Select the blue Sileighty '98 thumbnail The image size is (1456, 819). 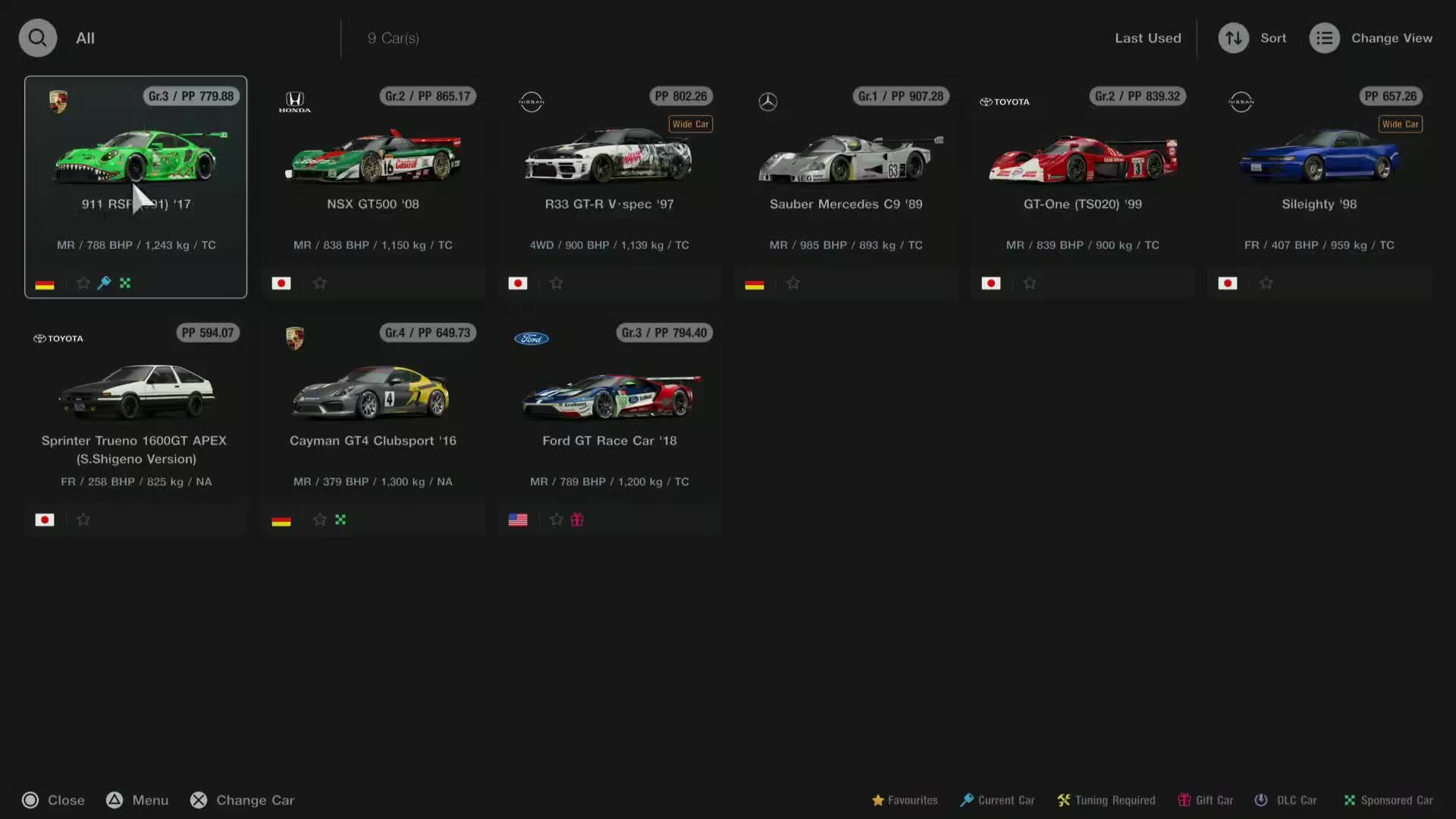point(1319,156)
